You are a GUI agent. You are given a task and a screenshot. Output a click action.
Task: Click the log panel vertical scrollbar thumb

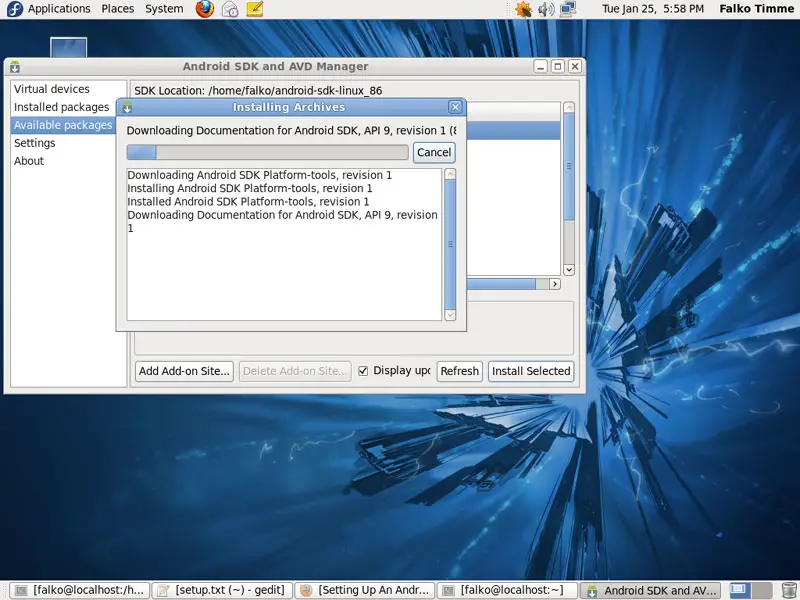(x=450, y=245)
